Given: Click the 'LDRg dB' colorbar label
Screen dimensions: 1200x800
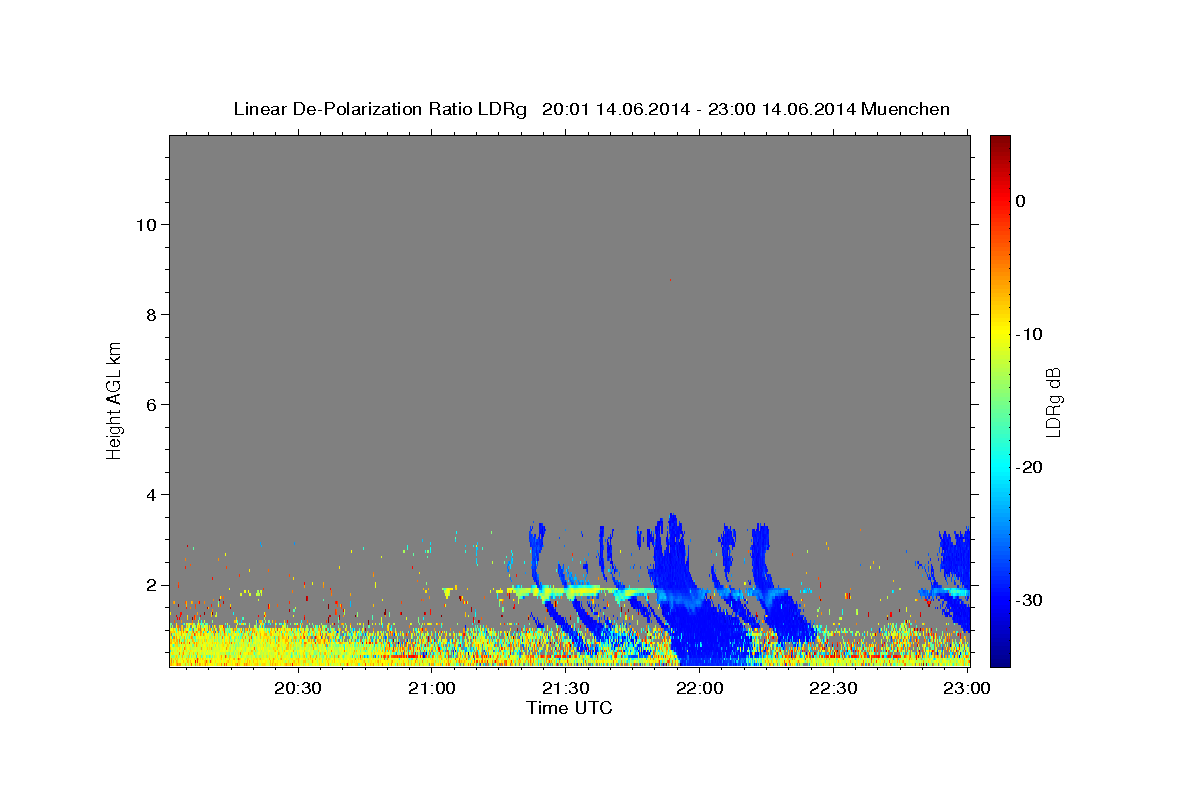Looking at the screenshot, I should coord(1053,402).
